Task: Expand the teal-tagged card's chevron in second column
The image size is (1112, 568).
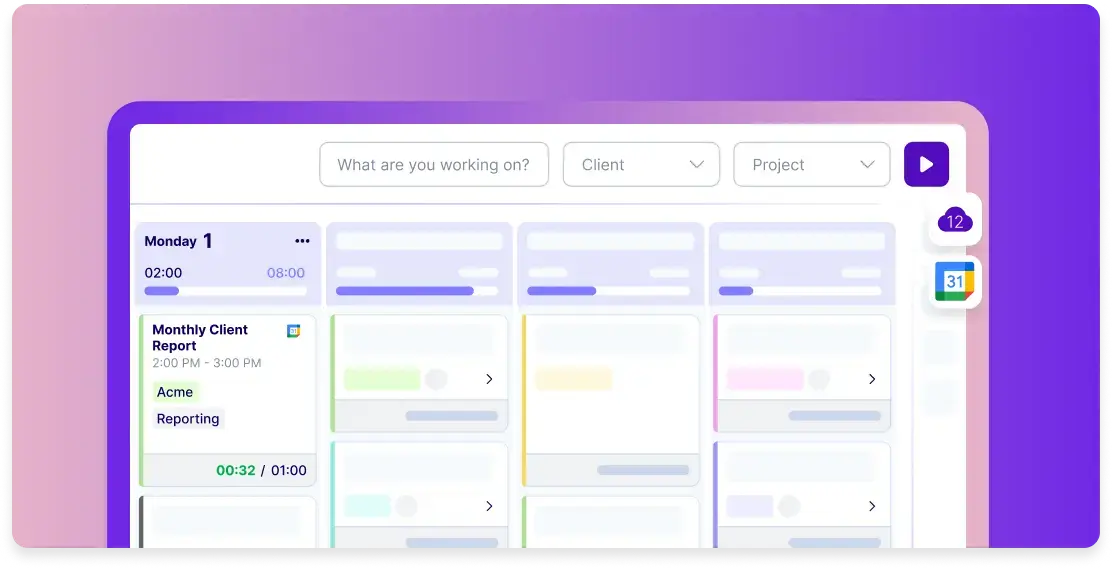Action: coord(489,506)
